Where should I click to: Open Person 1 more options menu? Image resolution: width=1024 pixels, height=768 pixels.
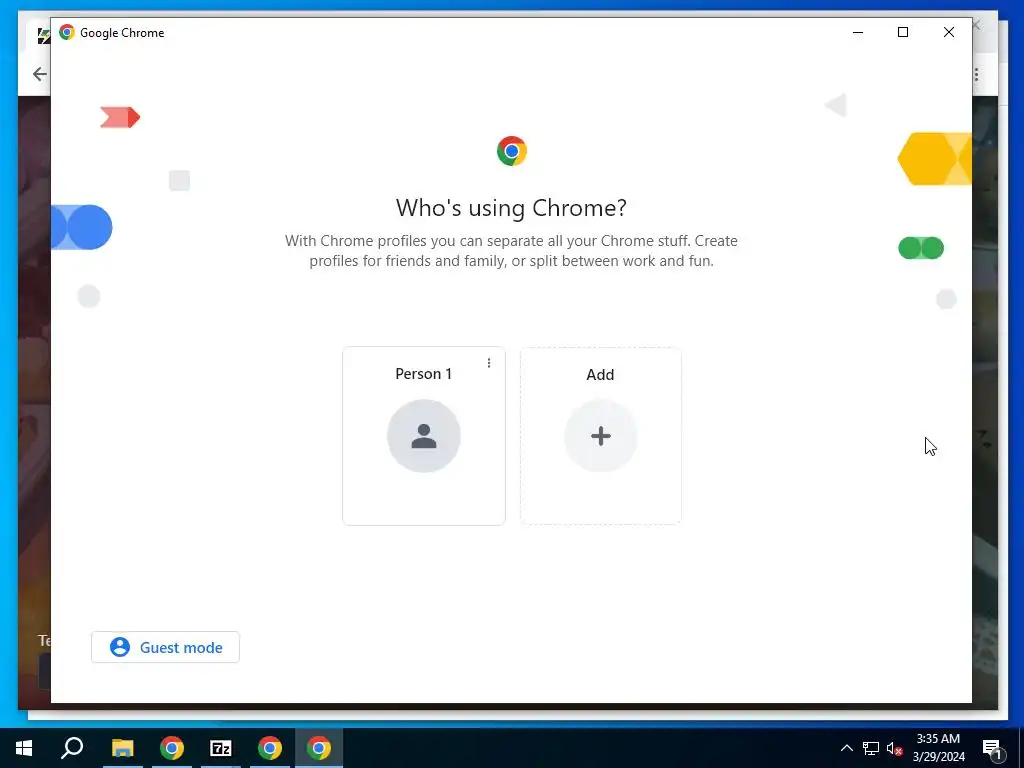point(488,363)
